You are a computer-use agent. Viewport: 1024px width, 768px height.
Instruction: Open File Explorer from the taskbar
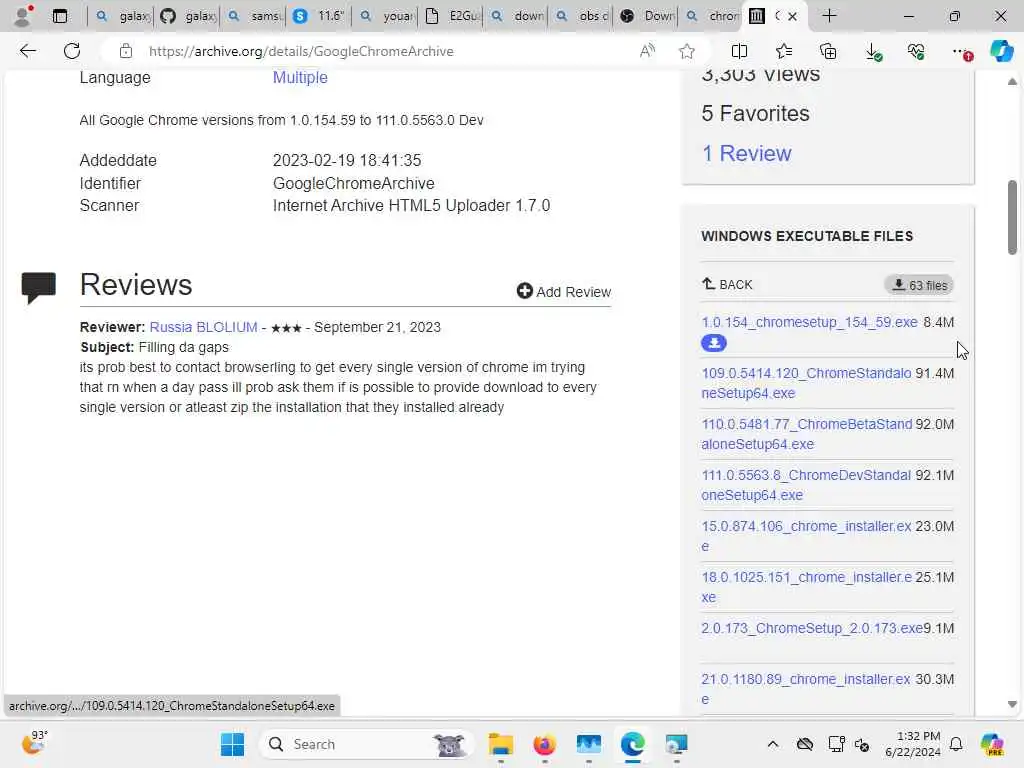coord(501,744)
